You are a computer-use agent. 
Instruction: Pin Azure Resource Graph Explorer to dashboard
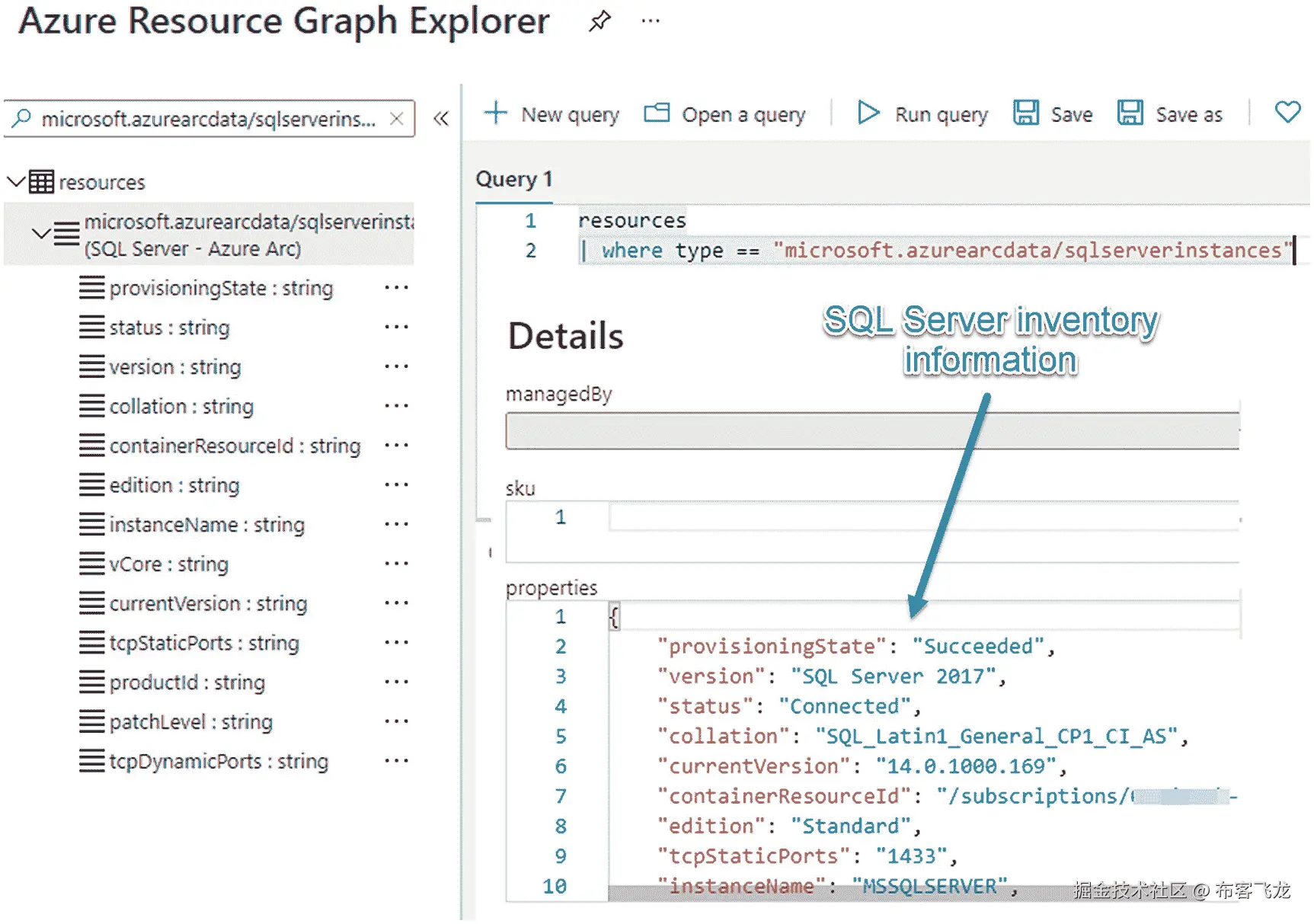[599, 21]
